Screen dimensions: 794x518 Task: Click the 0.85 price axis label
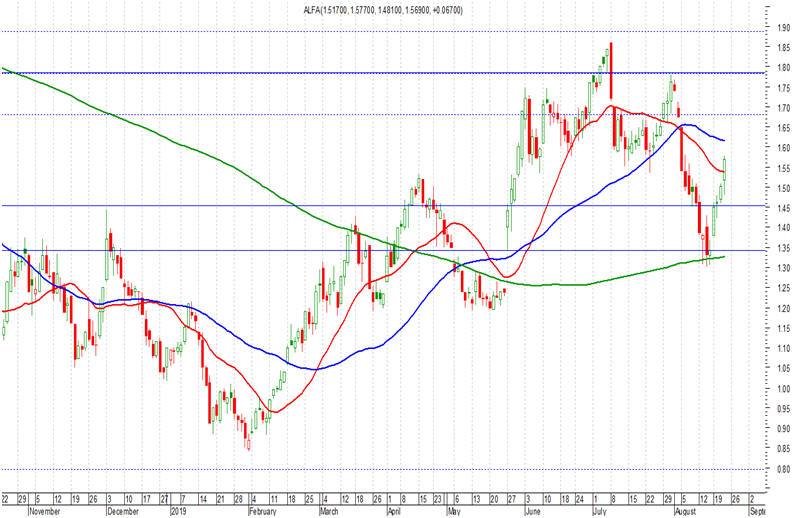[x=784, y=449]
